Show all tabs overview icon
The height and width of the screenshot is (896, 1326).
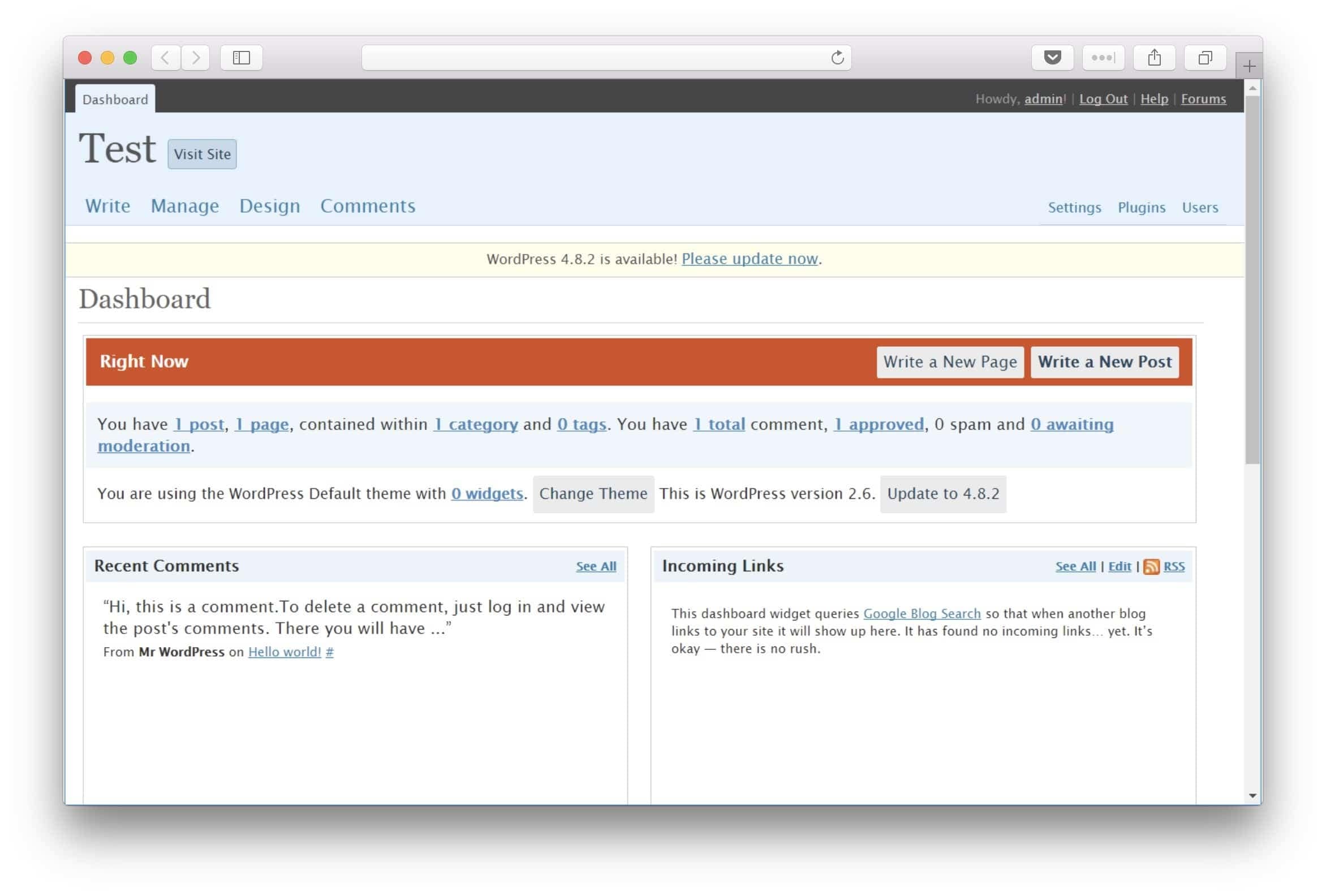(1205, 58)
